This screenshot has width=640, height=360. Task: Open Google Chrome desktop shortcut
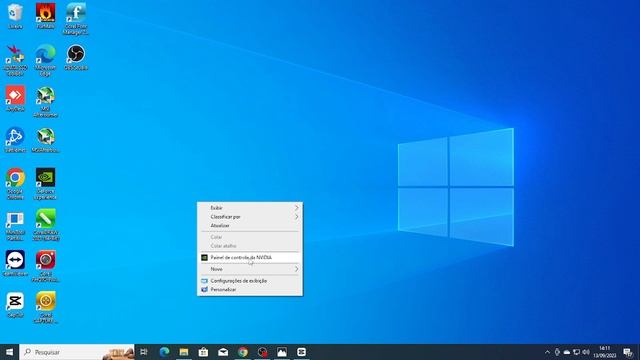(x=15, y=184)
